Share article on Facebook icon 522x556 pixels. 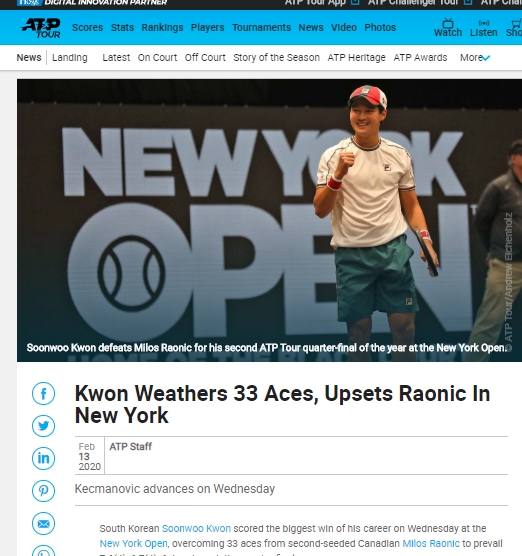pyautogui.click(x=43, y=393)
